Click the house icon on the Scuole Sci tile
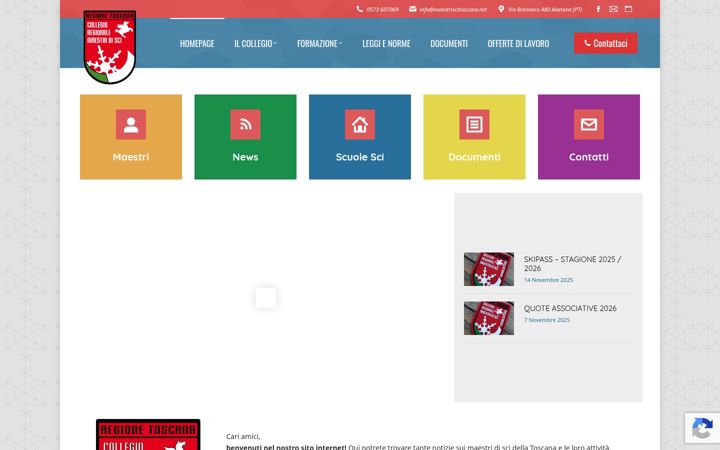Image resolution: width=720 pixels, height=450 pixels. click(360, 124)
